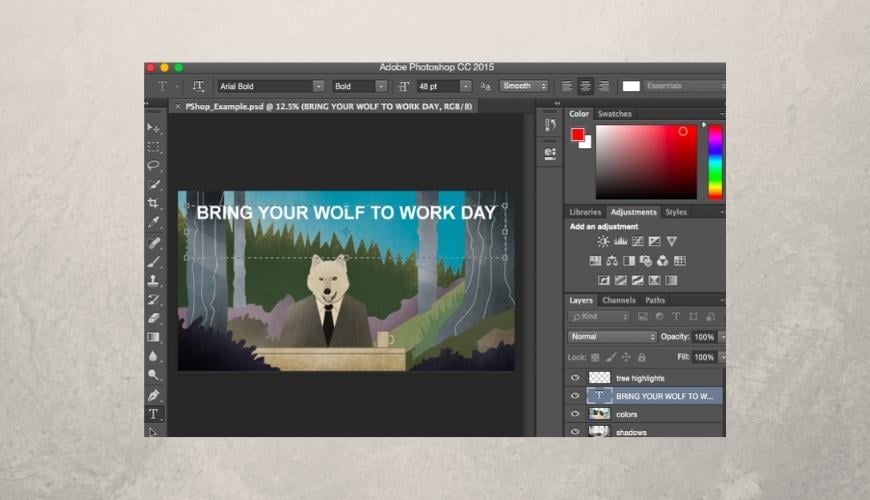870x500 pixels.
Task: Add an Invert adjustment
Action: pyautogui.click(x=604, y=280)
